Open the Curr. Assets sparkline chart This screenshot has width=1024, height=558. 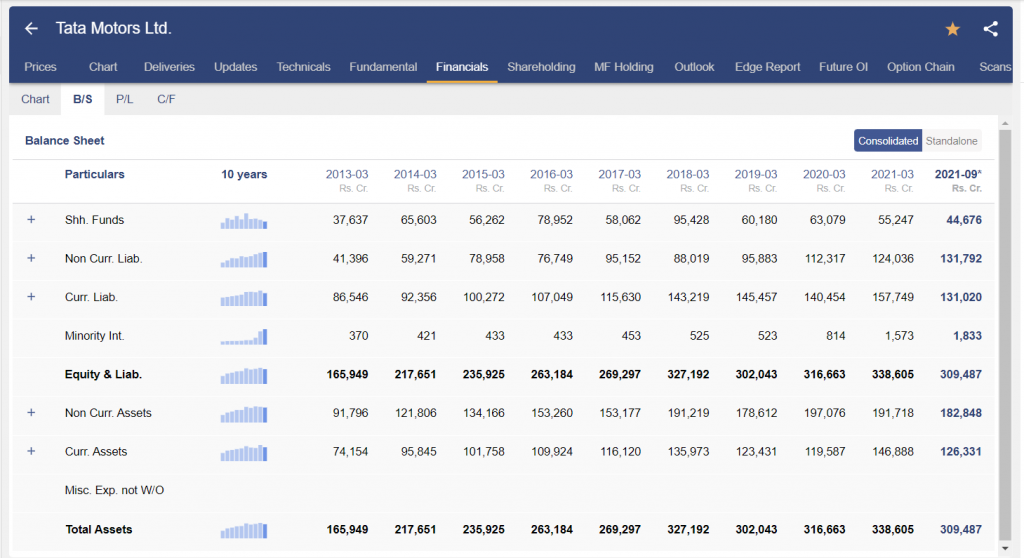coord(244,452)
